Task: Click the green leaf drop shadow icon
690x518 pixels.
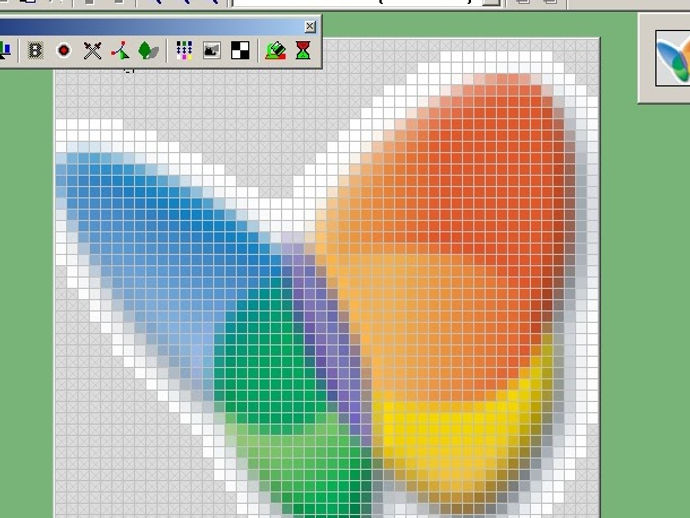Action: point(148,50)
